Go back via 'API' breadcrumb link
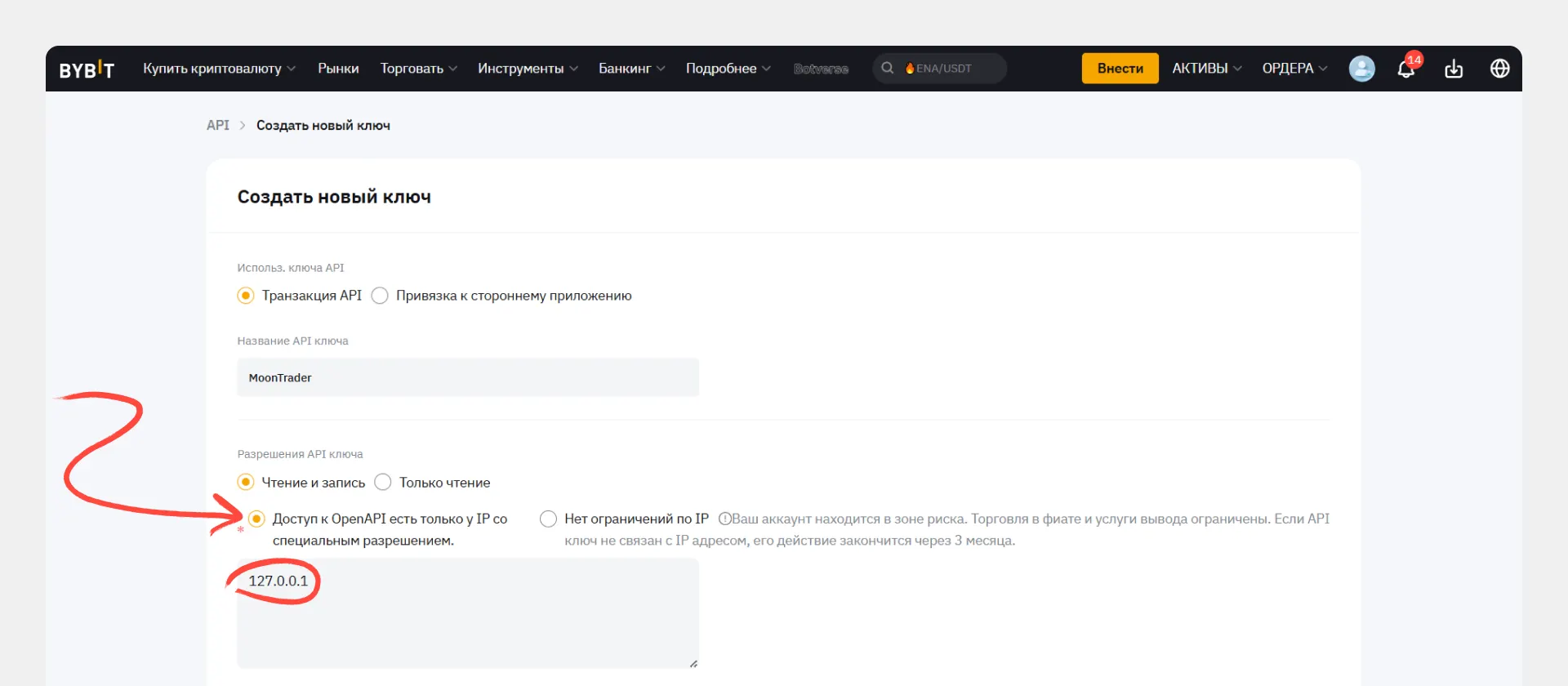 point(218,125)
